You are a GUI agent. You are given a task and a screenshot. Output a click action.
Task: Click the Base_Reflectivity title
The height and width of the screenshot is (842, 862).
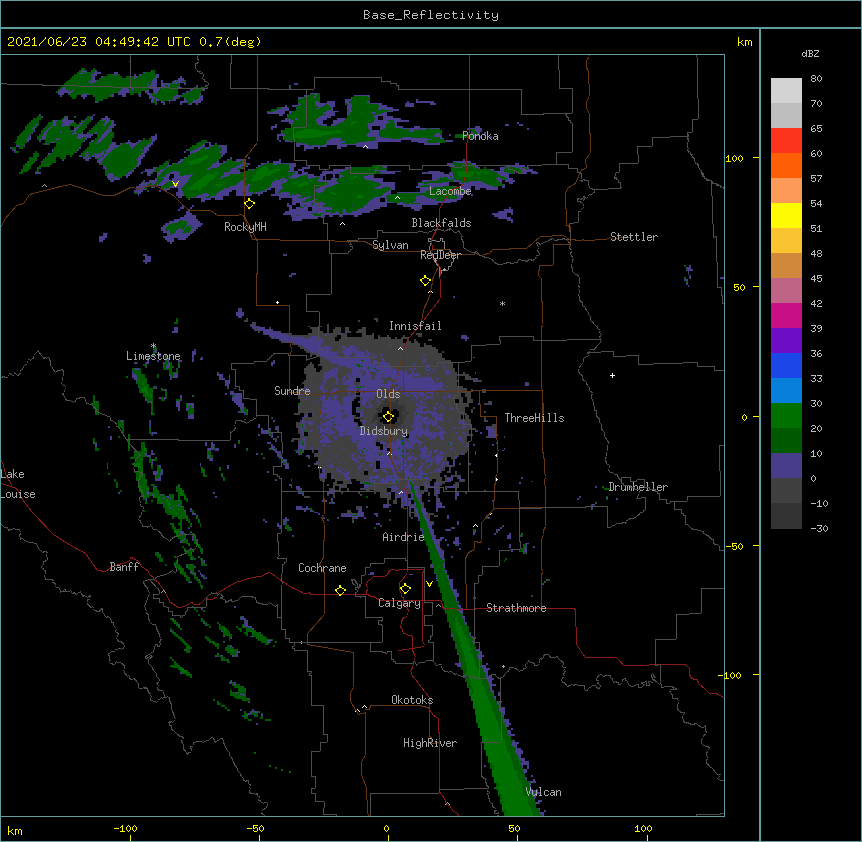coord(430,15)
